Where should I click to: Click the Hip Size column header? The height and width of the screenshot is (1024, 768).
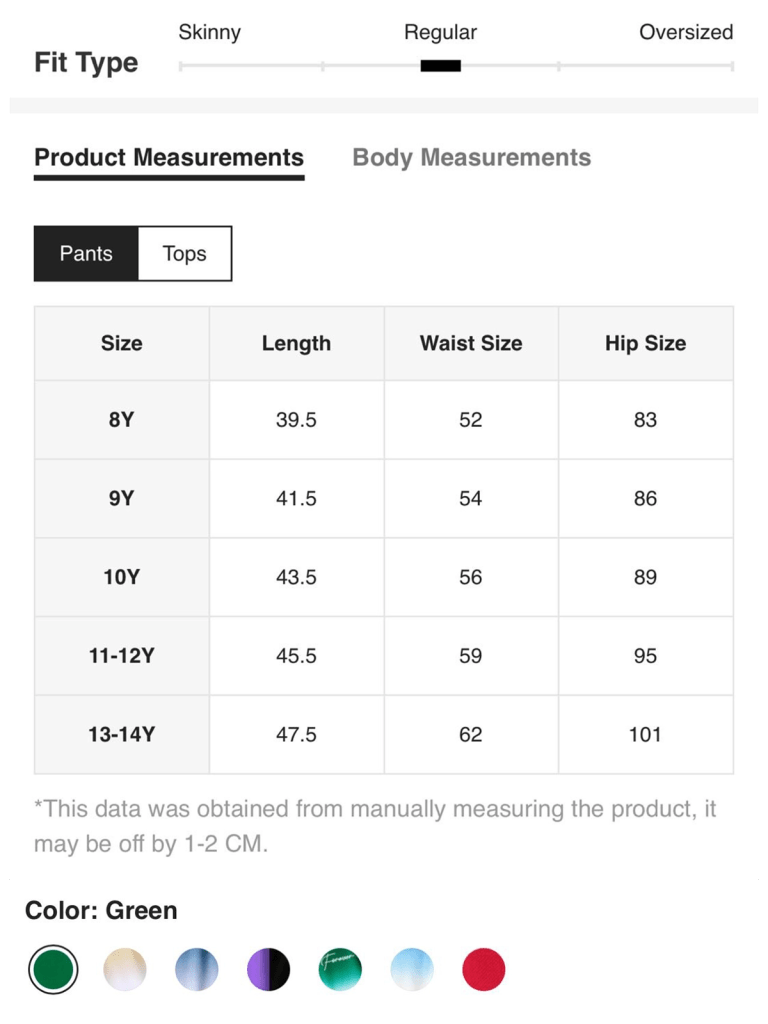pyautogui.click(x=645, y=343)
